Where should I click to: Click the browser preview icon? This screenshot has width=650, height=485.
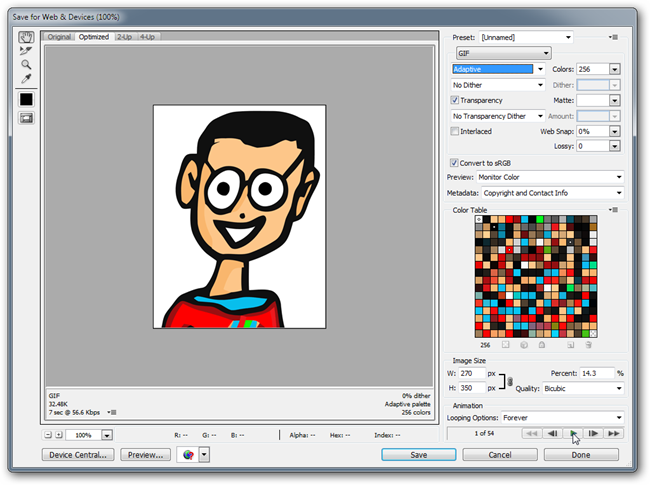pos(188,455)
